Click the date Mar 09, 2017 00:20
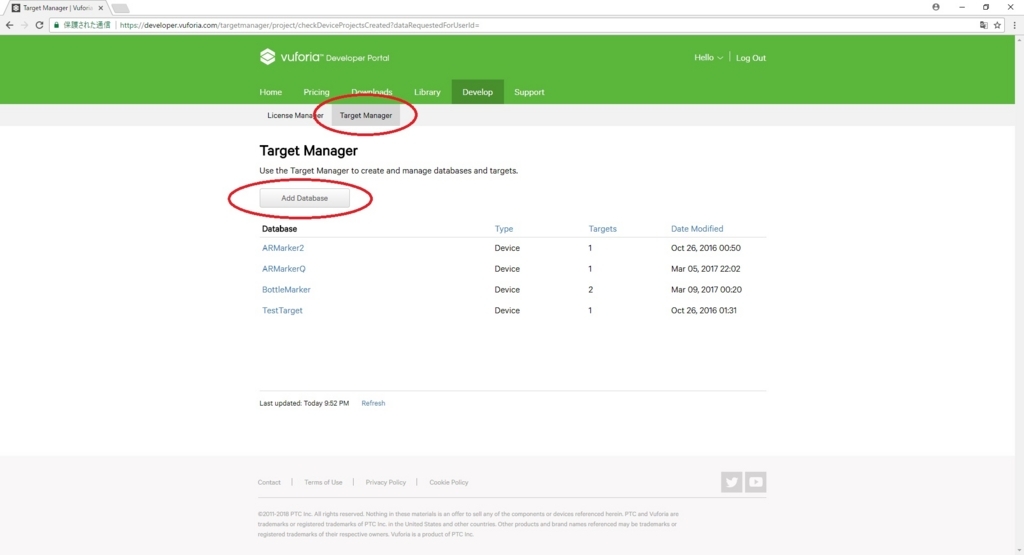Image resolution: width=1024 pixels, height=555 pixels. tap(706, 290)
